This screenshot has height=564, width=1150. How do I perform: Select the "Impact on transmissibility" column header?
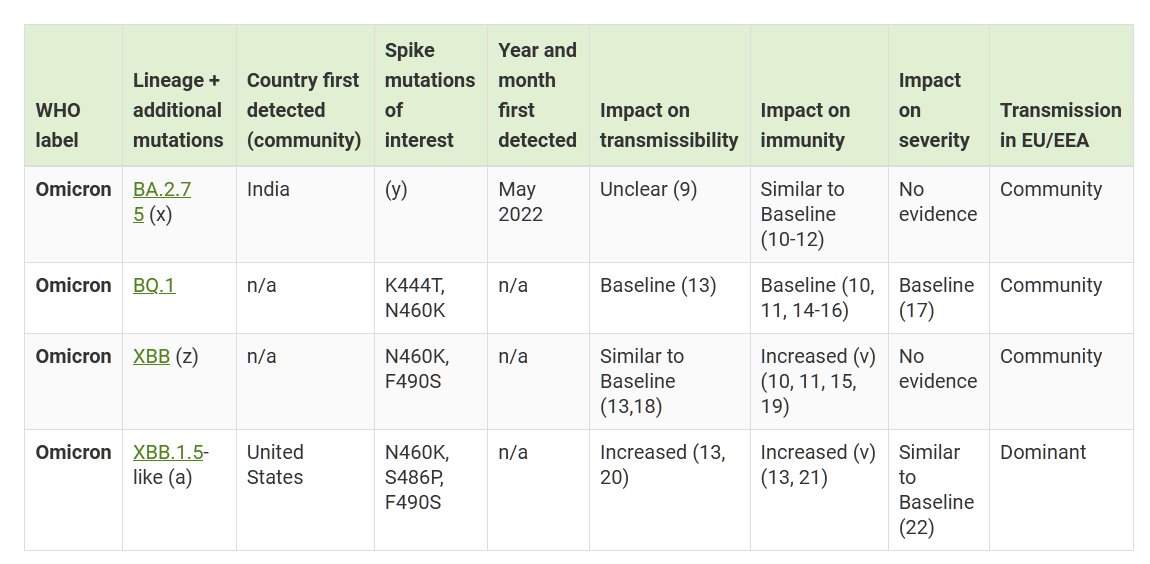point(669,125)
